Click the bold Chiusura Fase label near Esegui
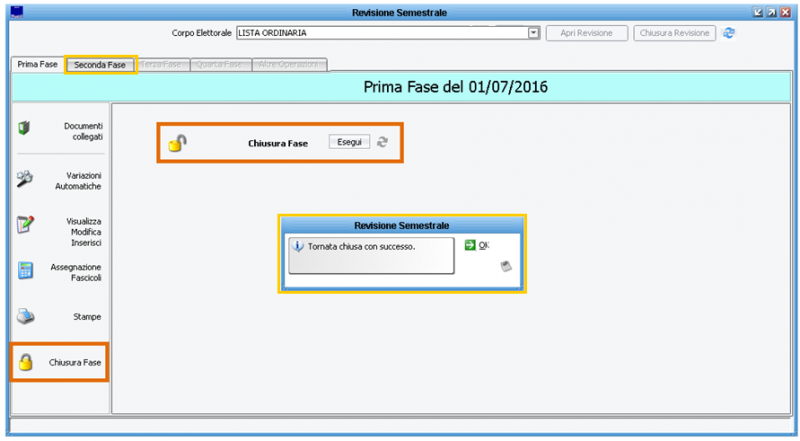 click(x=278, y=143)
